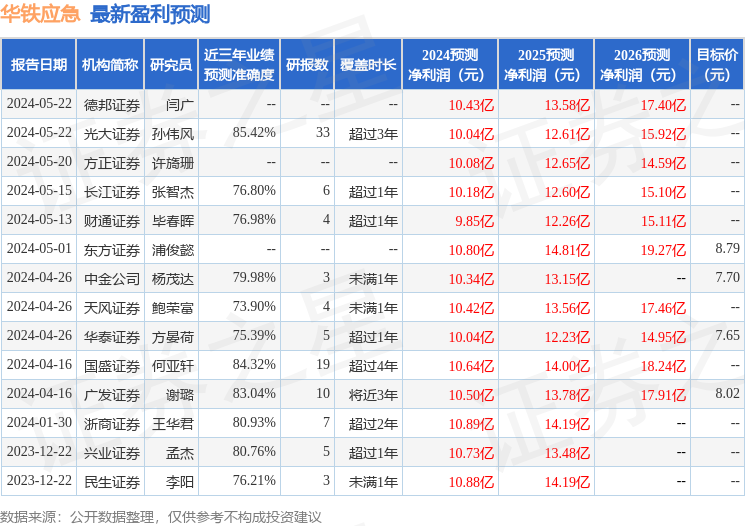Select researcher name 孟杰
Viewport: 745px width, 526px height.
coord(180,453)
